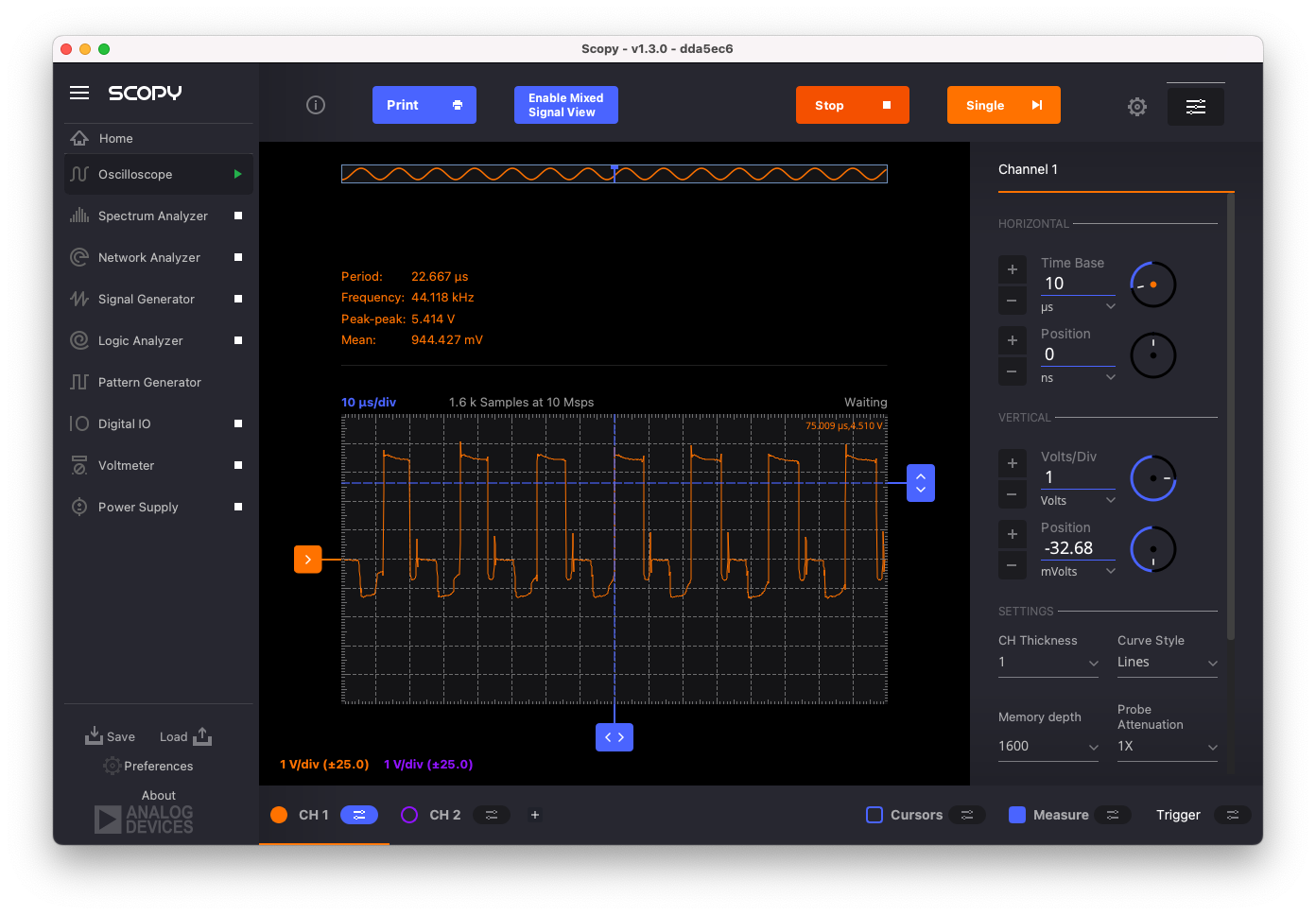Stop the running Oscilloscope via green indicator

point(237,174)
